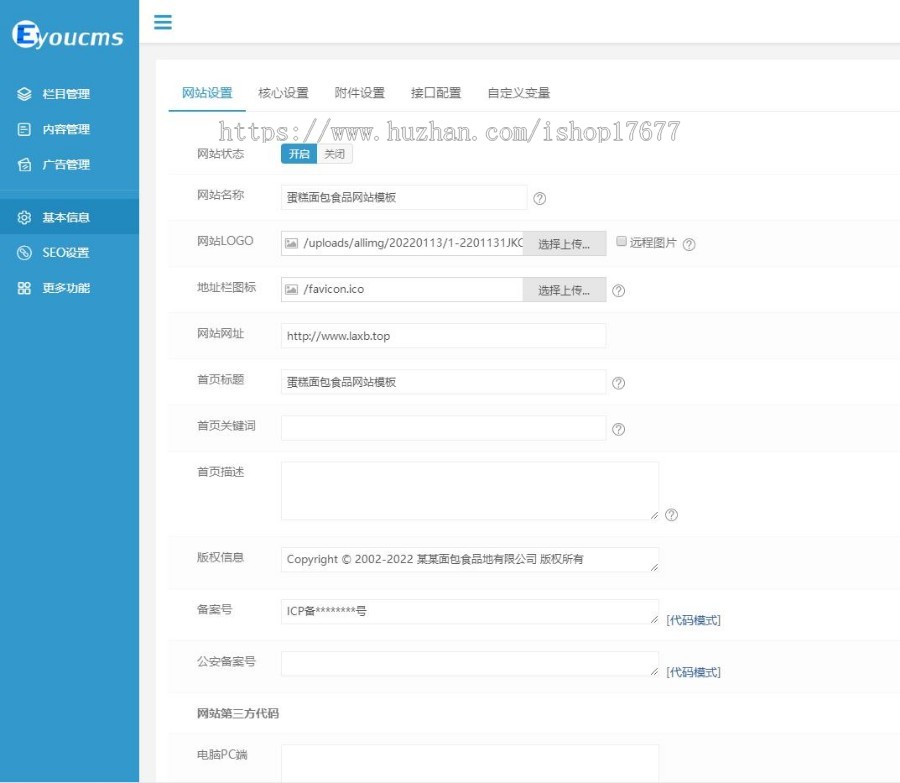This screenshot has width=900, height=783.
Task: Click the 广告管理 icon
Action: point(24,165)
